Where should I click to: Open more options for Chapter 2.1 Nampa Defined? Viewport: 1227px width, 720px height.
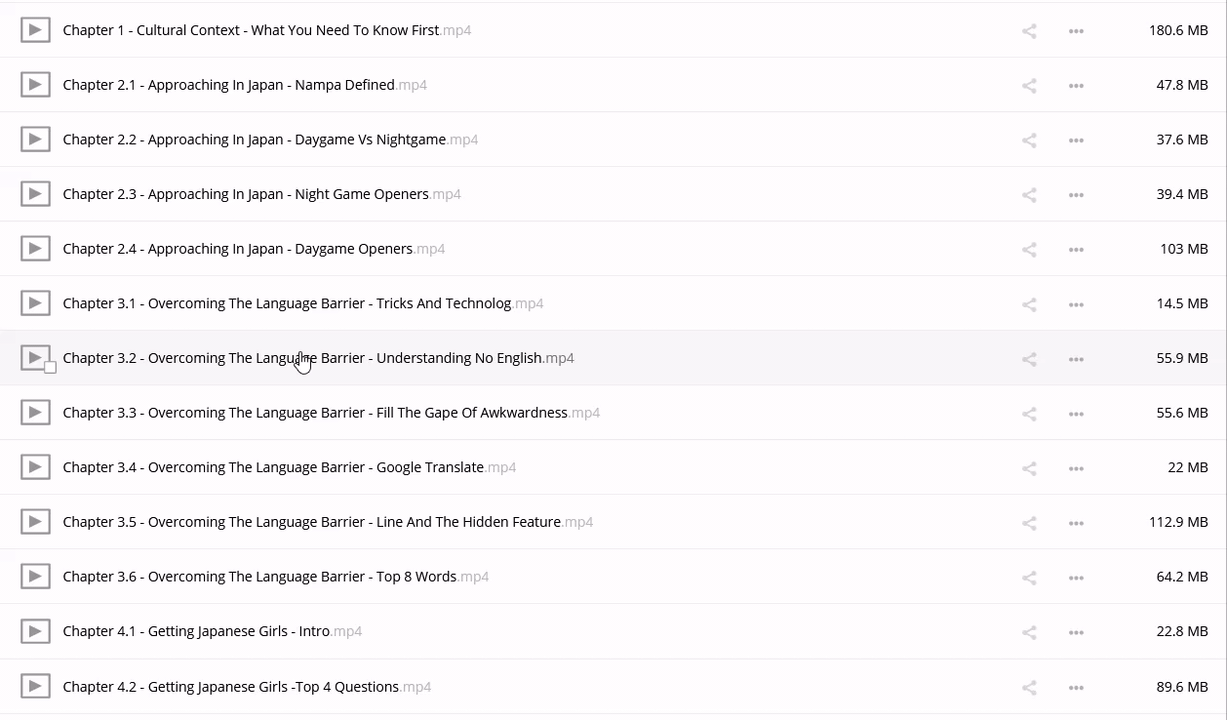[x=1076, y=86]
